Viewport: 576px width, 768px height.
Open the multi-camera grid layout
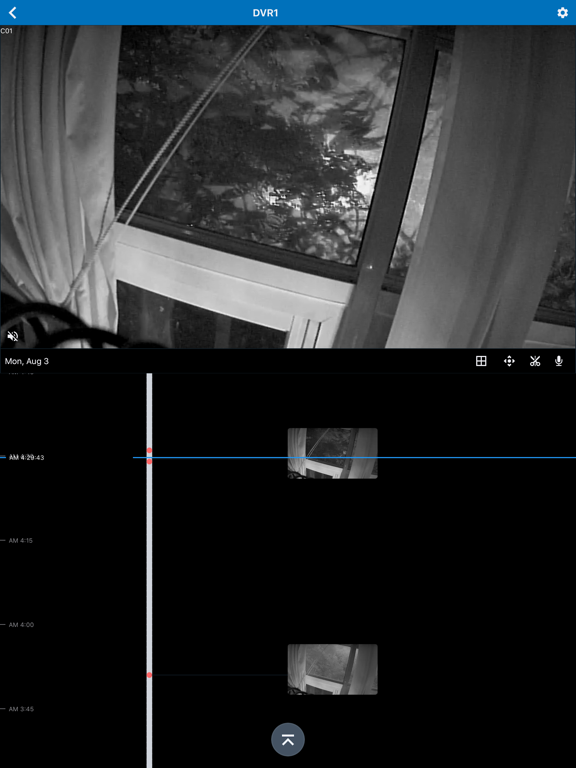point(481,361)
